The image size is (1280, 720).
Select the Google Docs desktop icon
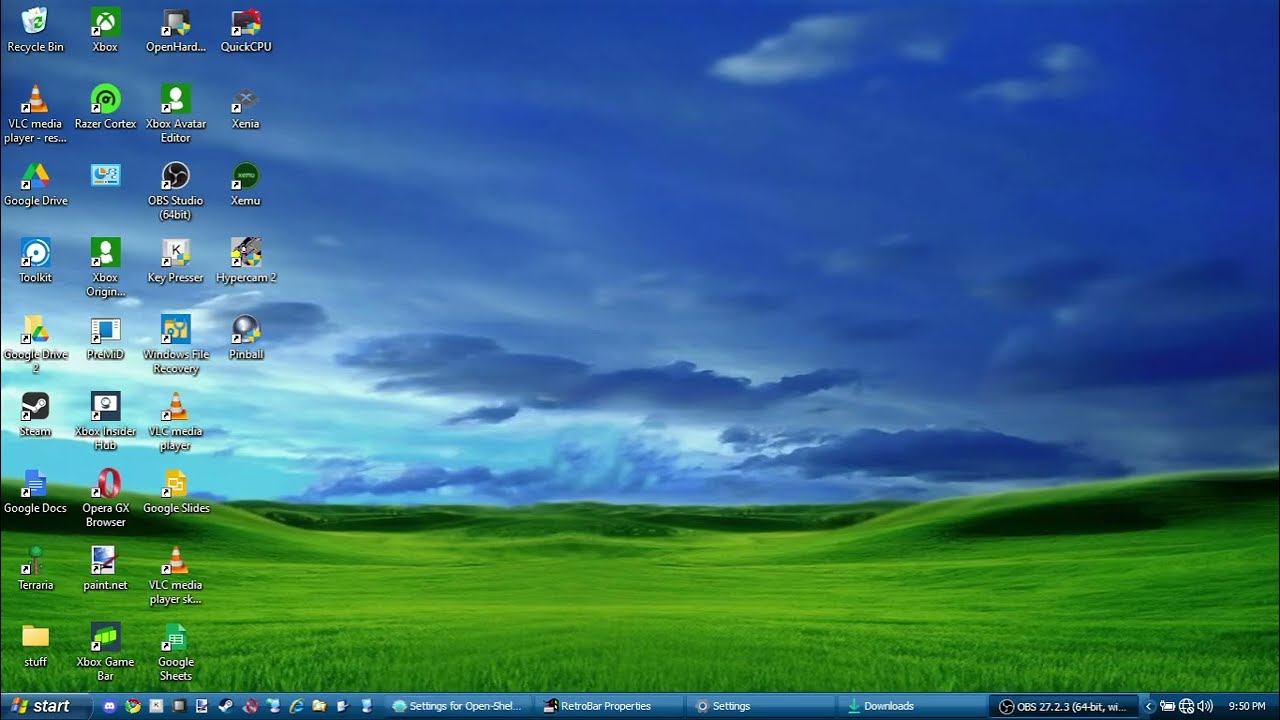click(x=35, y=492)
